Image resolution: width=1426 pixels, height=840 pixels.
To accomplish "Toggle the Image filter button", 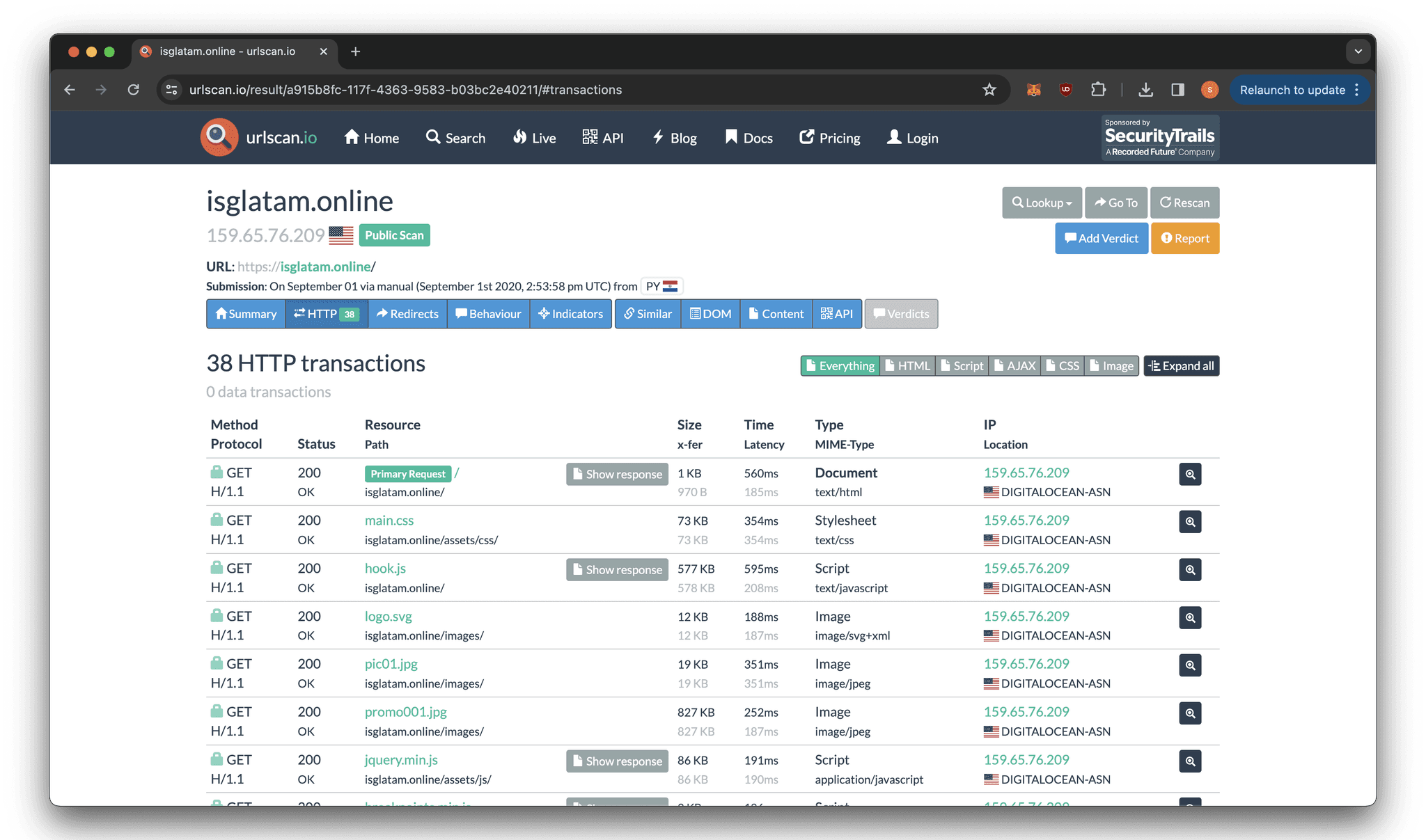I will click(1111, 366).
